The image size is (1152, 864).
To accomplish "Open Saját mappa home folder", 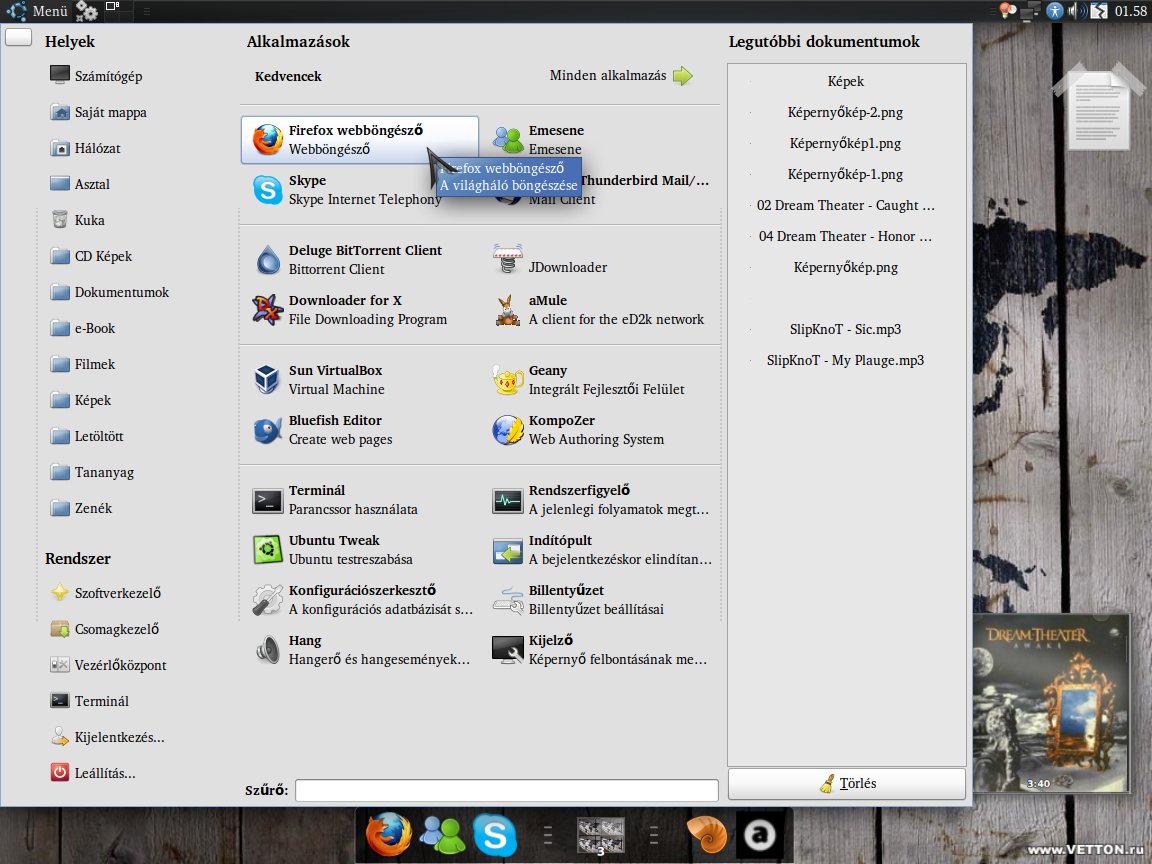I will tap(98, 112).
